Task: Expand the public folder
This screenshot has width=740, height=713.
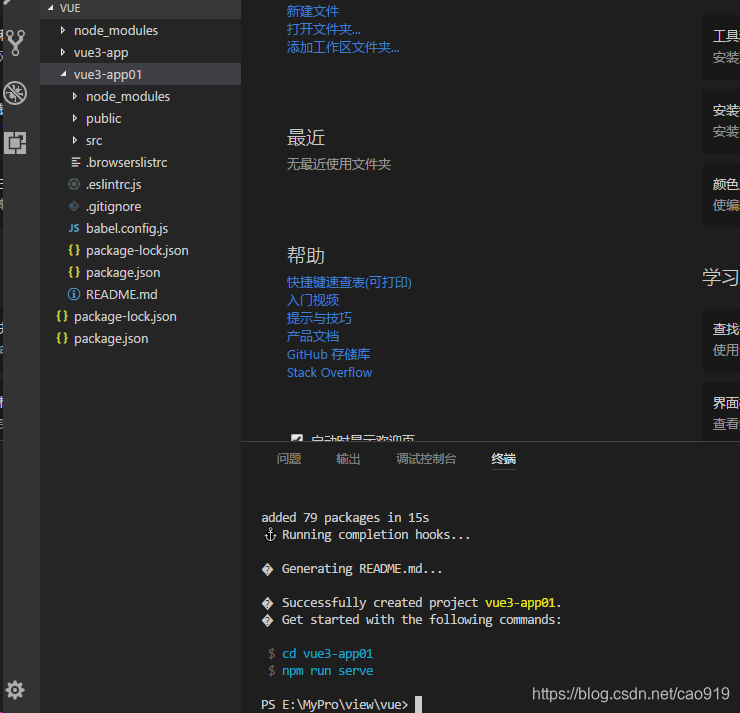Action: (75, 118)
